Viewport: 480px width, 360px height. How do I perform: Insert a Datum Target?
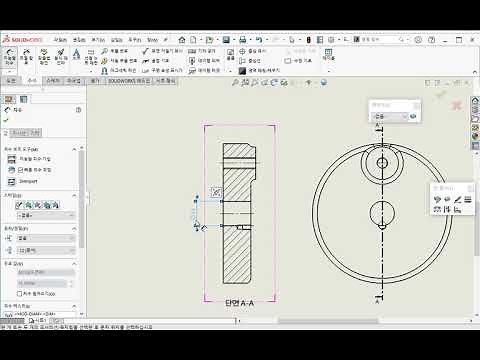coord(204,70)
